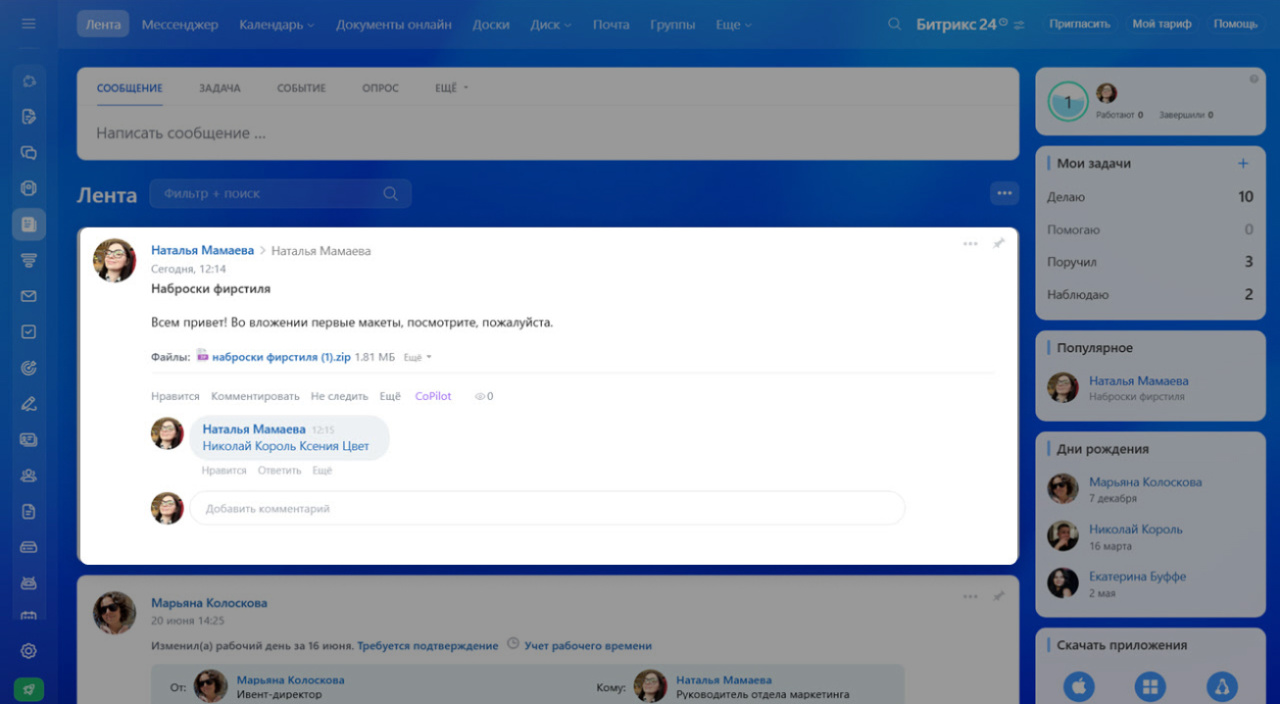This screenshot has height=704, width=1280.
Task: Select the СОБЫТИЕ composer tab
Action: [302, 88]
